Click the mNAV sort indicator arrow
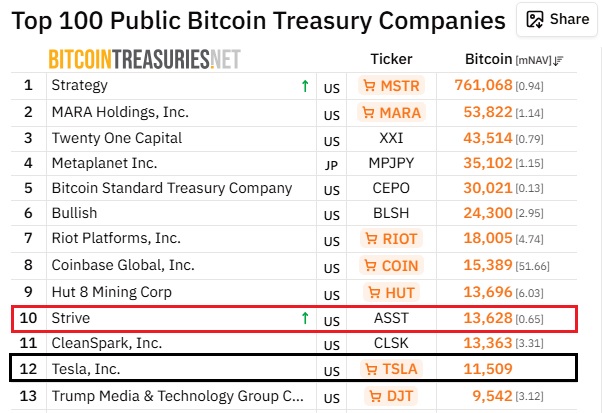Image resolution: width=602 pixels, height=413 pixels. [557, 60]
